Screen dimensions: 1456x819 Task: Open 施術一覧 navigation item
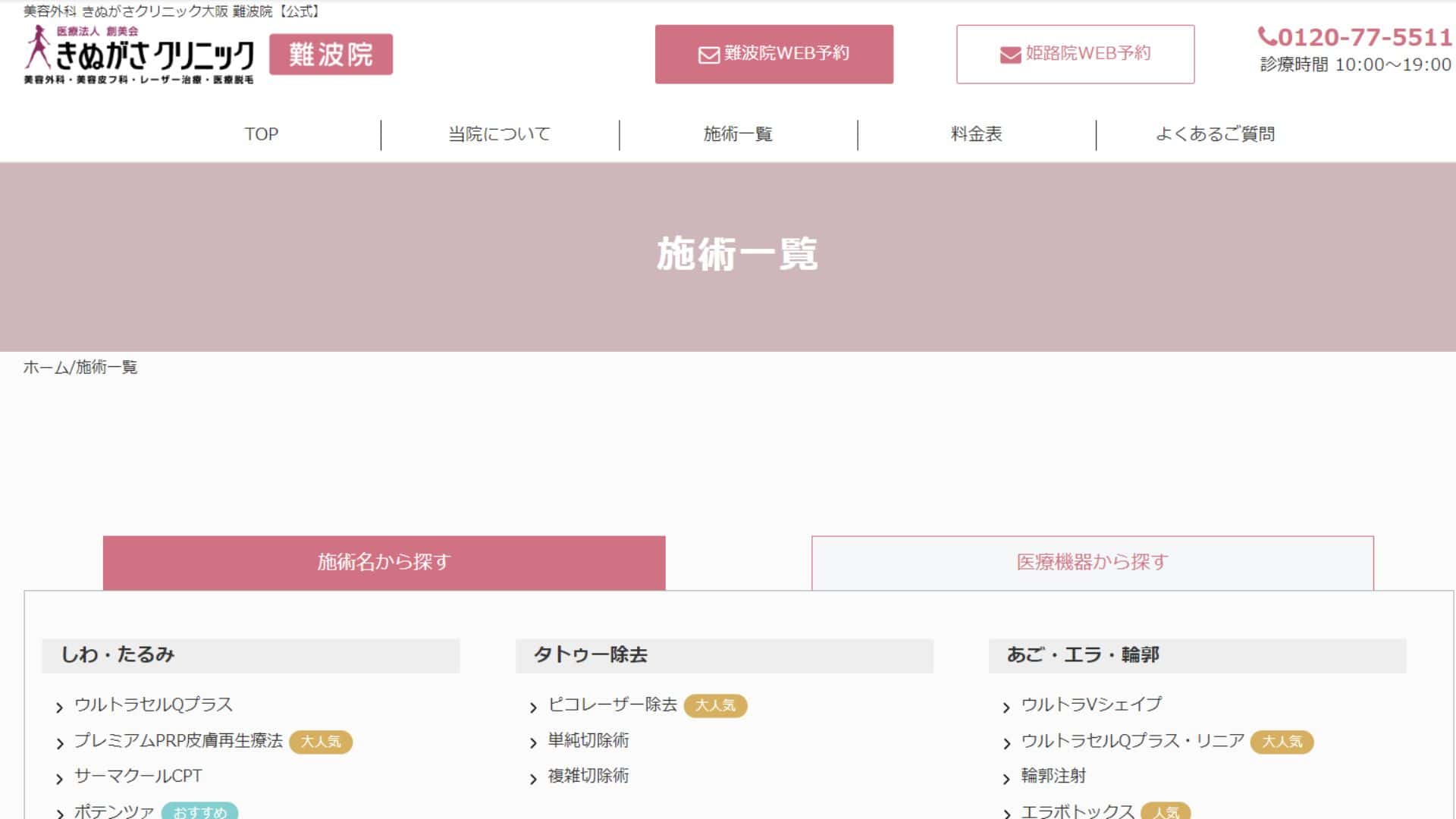click(738, 134)
